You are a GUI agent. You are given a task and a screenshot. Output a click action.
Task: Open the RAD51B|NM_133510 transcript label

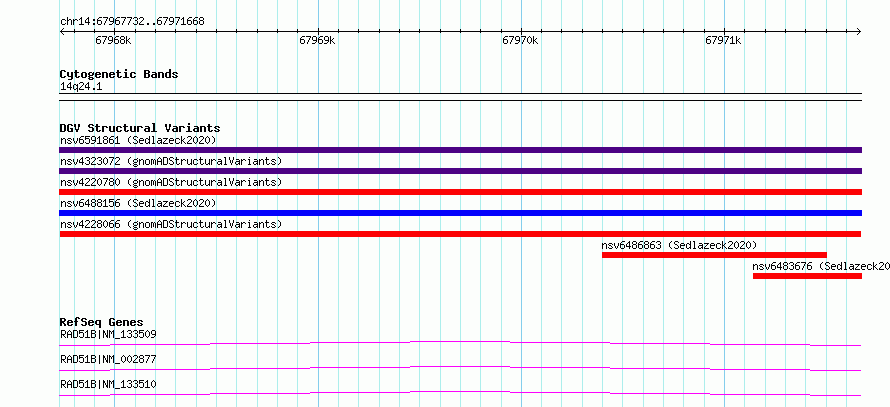pos(108,384)
